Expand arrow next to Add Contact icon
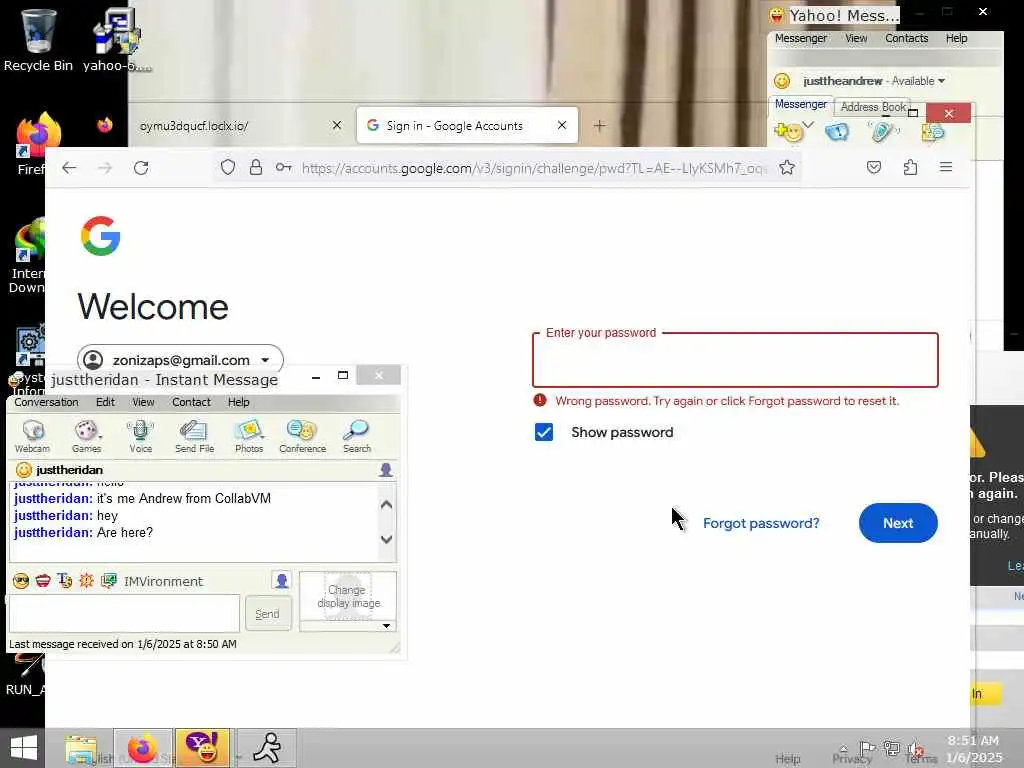 (808, 125)
